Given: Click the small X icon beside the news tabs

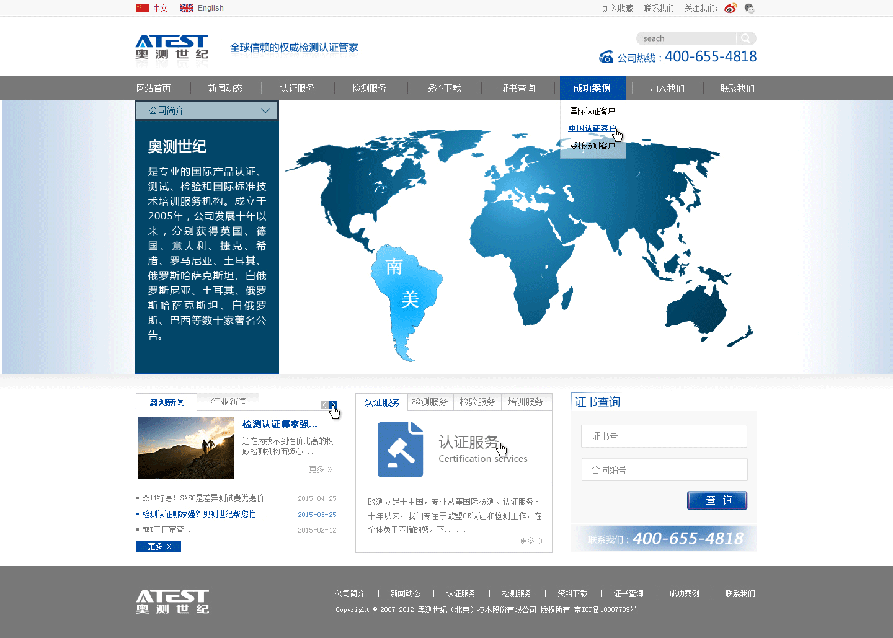Looking at the screenshot, I should [x=333, y=404].
